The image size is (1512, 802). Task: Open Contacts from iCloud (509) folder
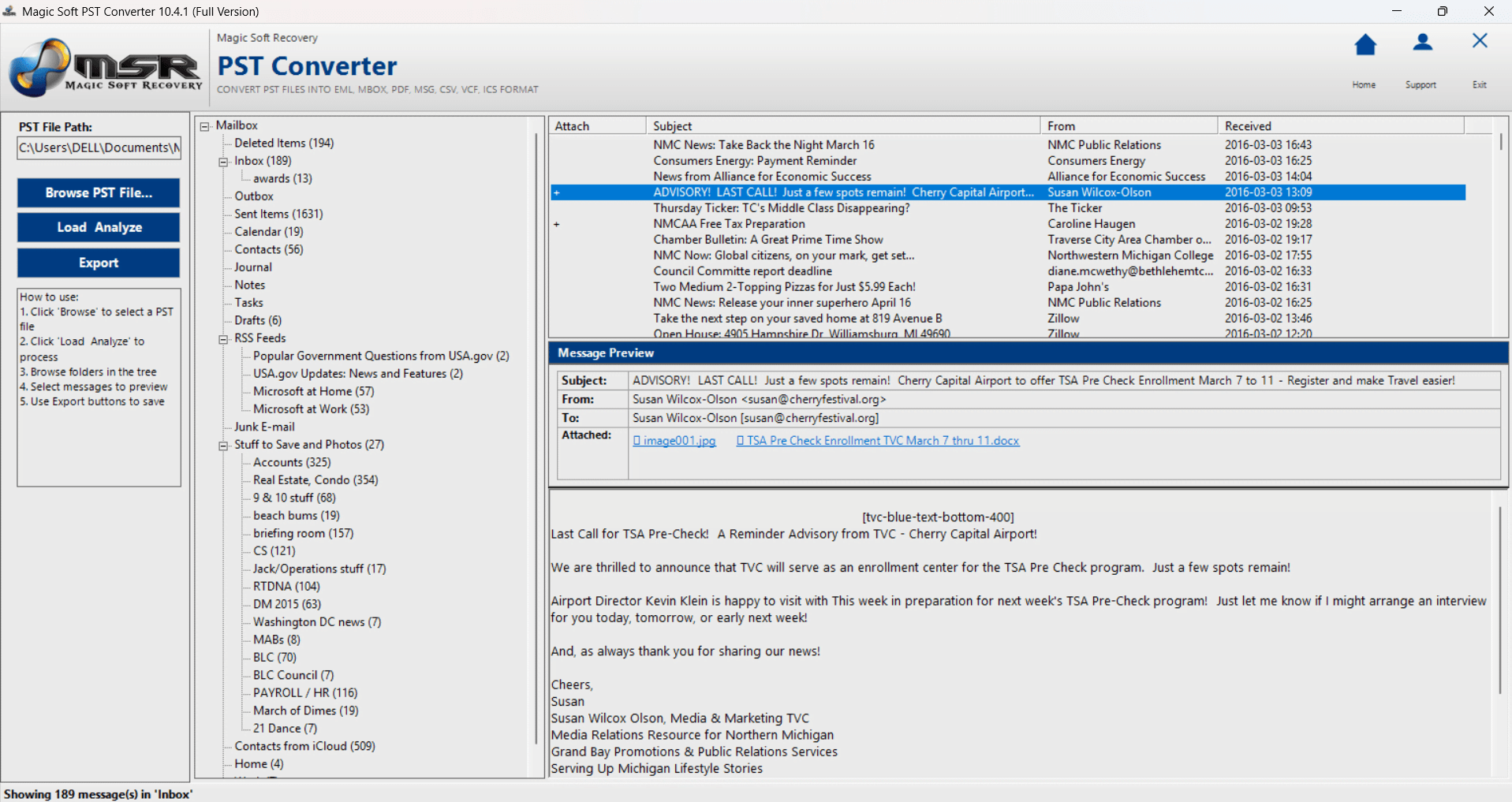[x=304, y=746]
